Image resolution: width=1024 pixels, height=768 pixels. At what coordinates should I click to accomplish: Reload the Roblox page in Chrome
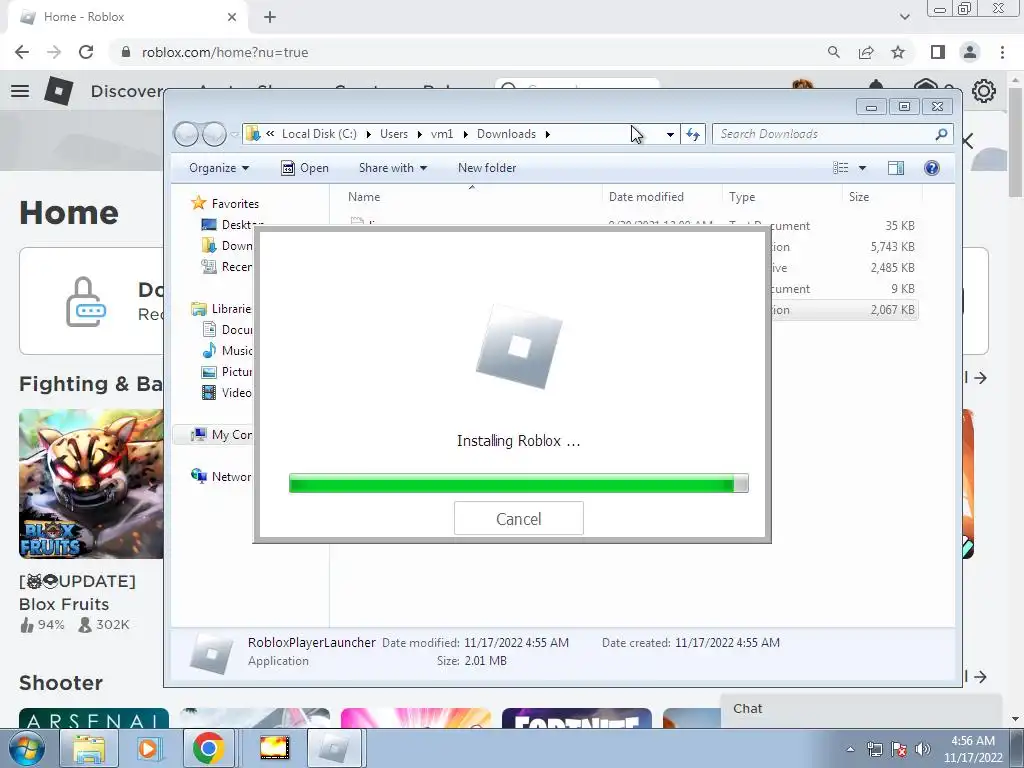pos(86,52)
